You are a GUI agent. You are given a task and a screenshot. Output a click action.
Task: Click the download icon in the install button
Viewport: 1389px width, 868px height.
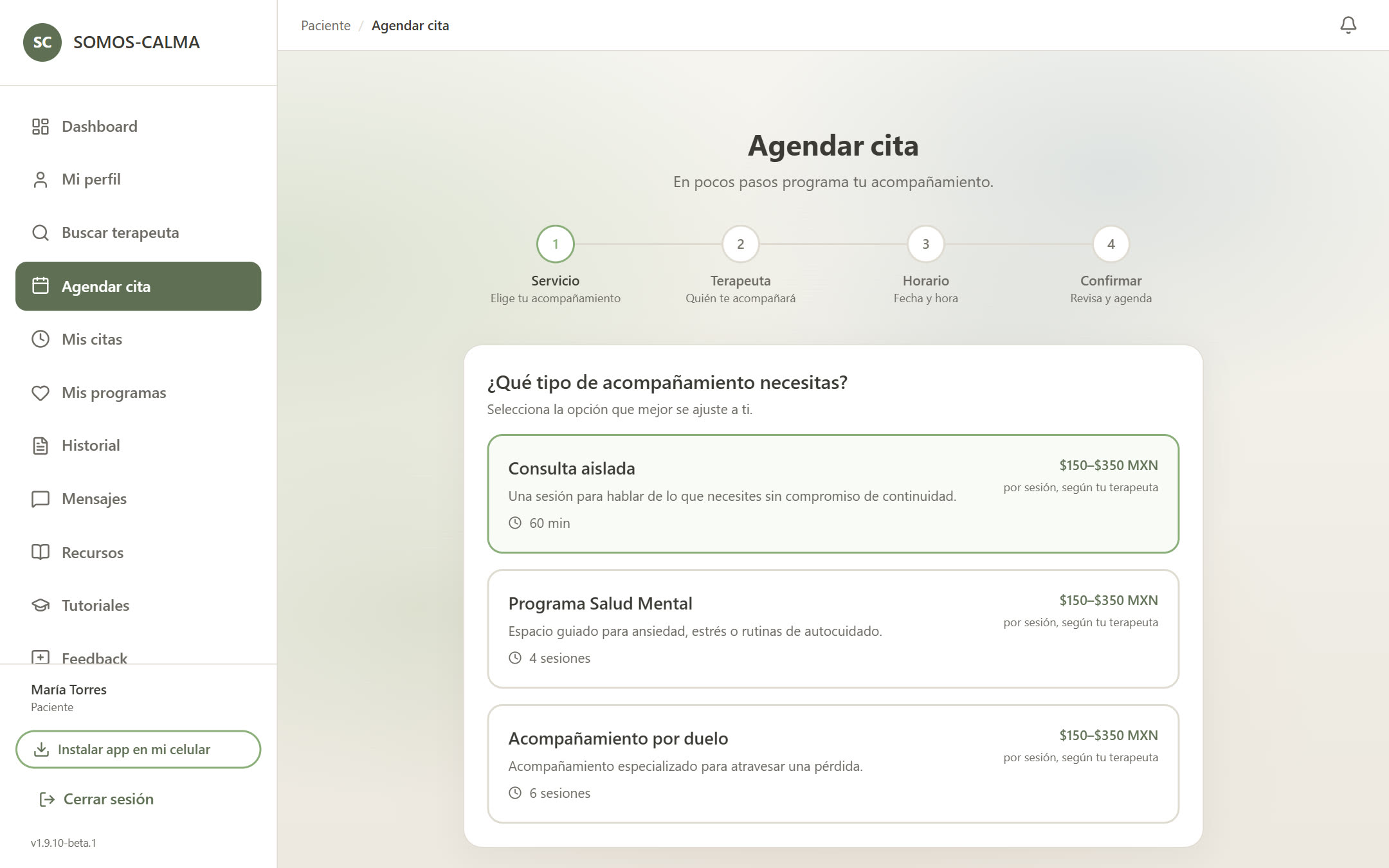pos(41,749)
